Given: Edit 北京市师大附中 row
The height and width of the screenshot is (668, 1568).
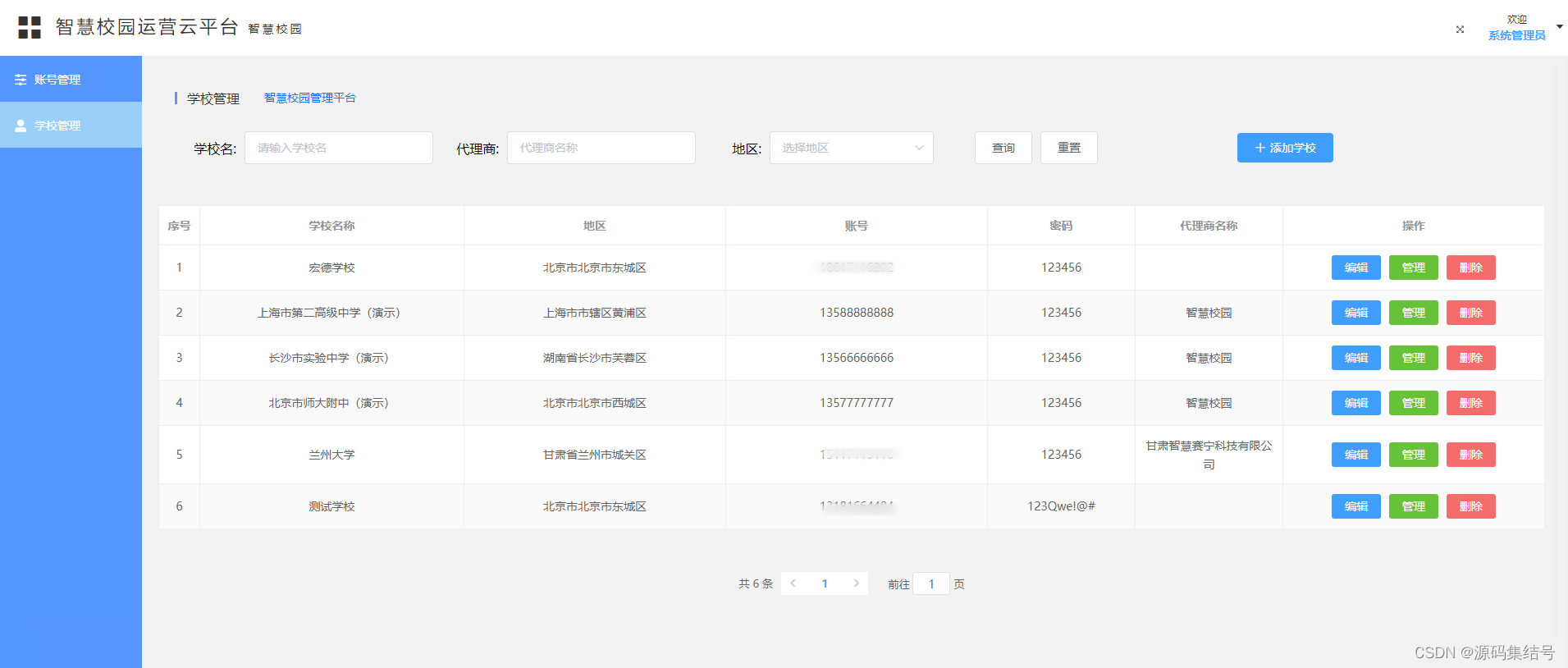Looking at the screenshot, I should [x=1356, y=403].
